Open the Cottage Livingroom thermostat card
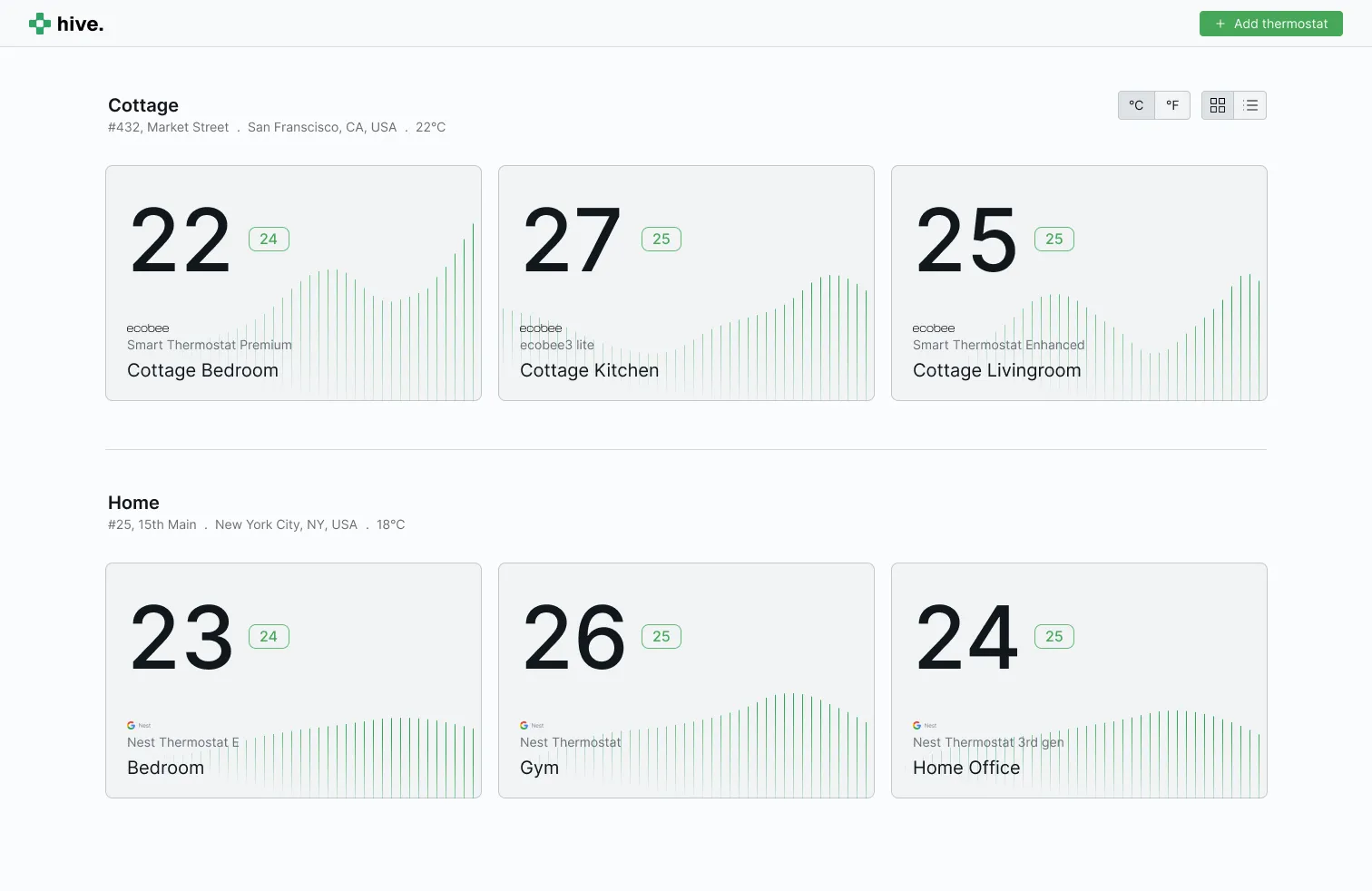The height and width of the screenshot is (891, 1372). click(1079, 283)
